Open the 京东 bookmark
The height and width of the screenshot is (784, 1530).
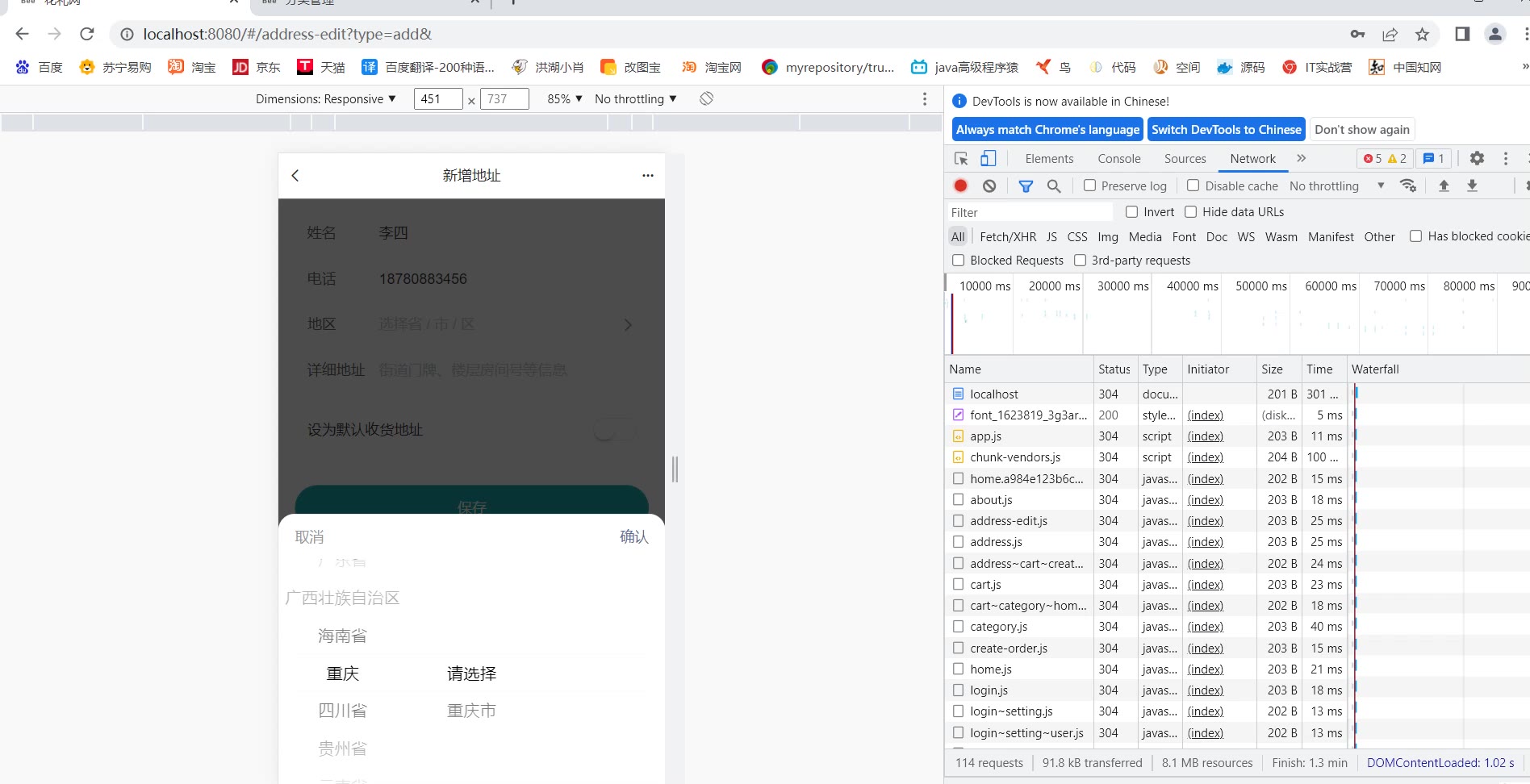[x=257, y=67]
